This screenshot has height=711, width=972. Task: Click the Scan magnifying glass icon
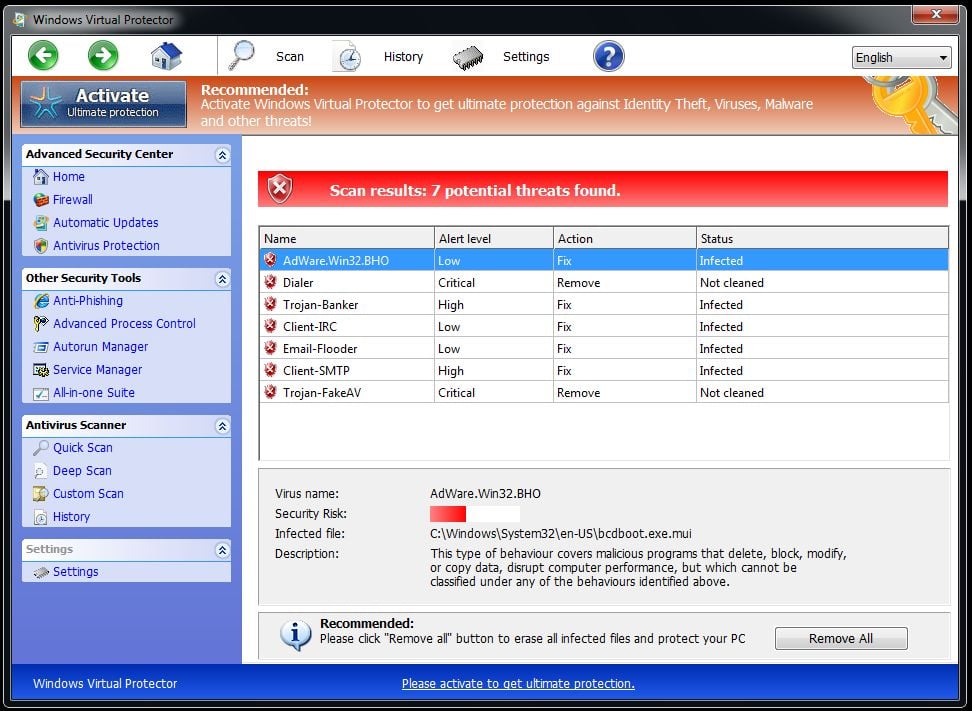point(242,56)
